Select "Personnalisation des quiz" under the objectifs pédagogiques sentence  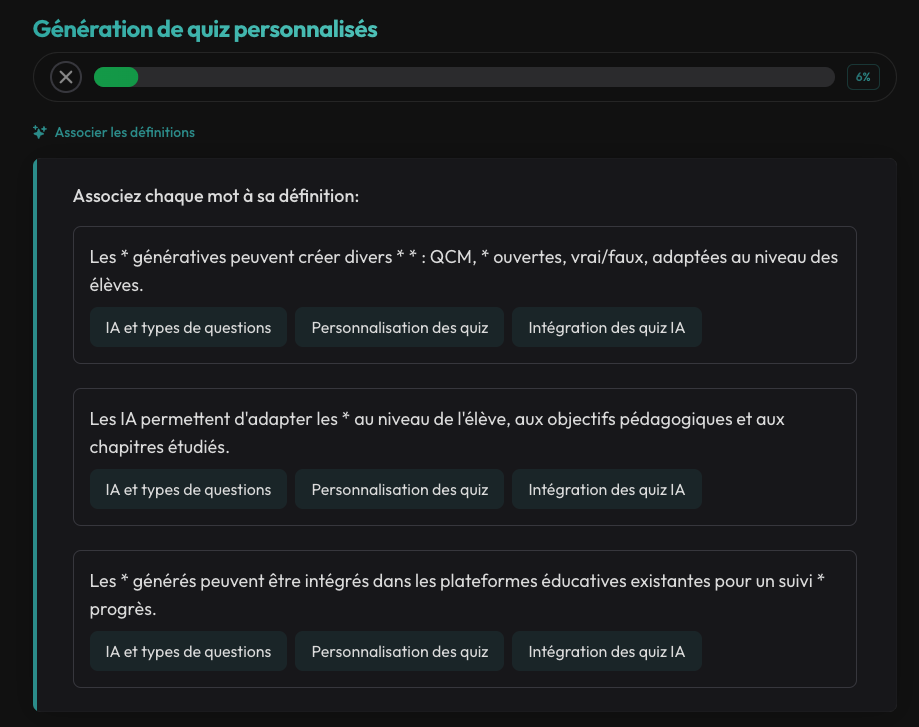pos(400,490)
